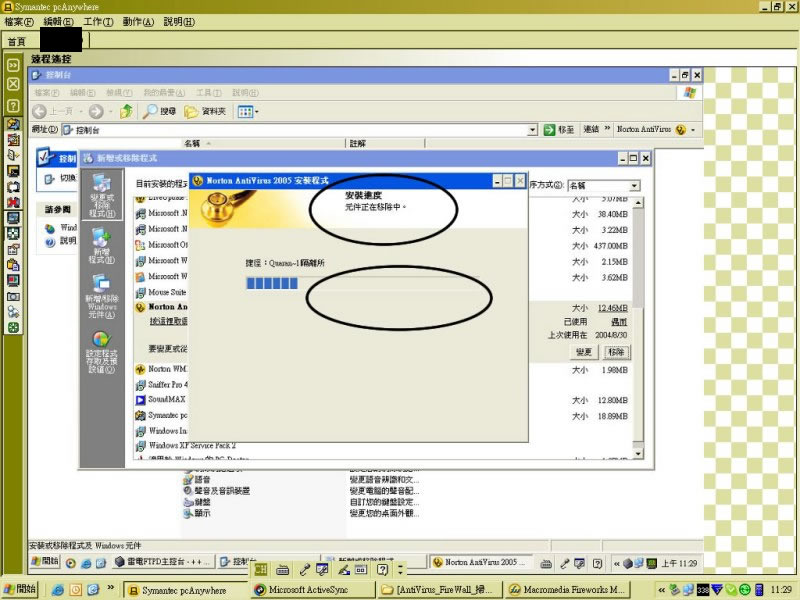The height and width of the screenshot is (600, 800).
Task: Select 設定程式存取及預設值 in the sidebar
Action: [x=102, y=352]
